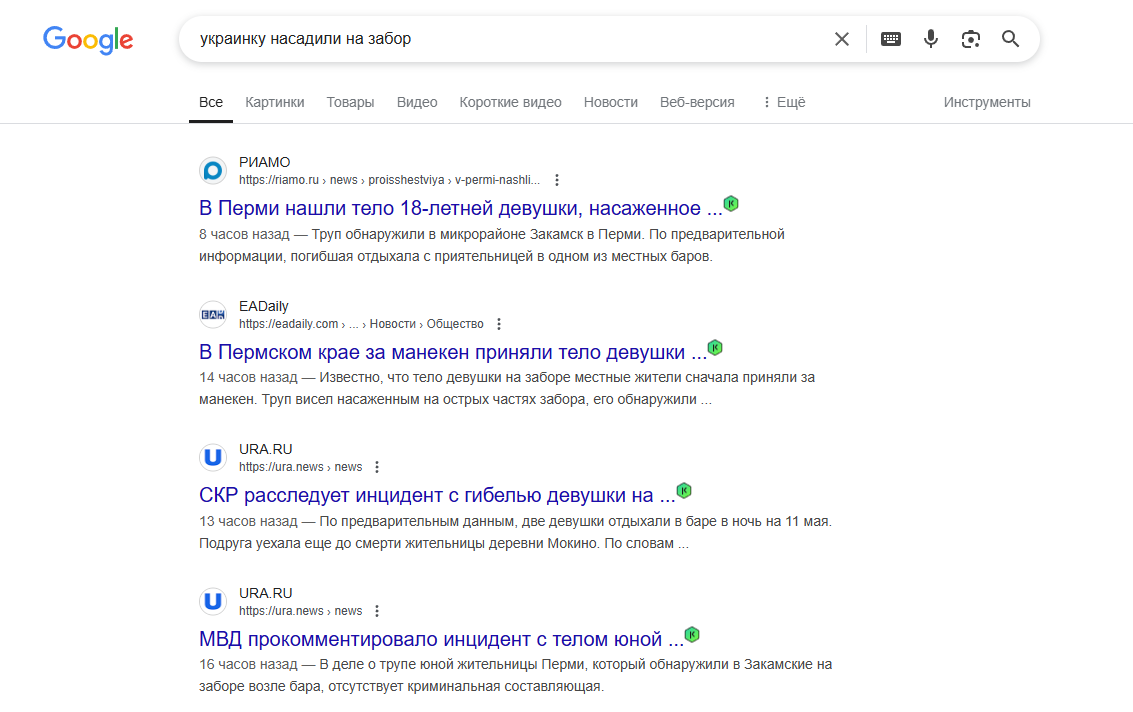The width and height of the screenshot is (1133, 712).
Task: Click the '14 часов назад' snippet text
Action: (x=249, y=377)
